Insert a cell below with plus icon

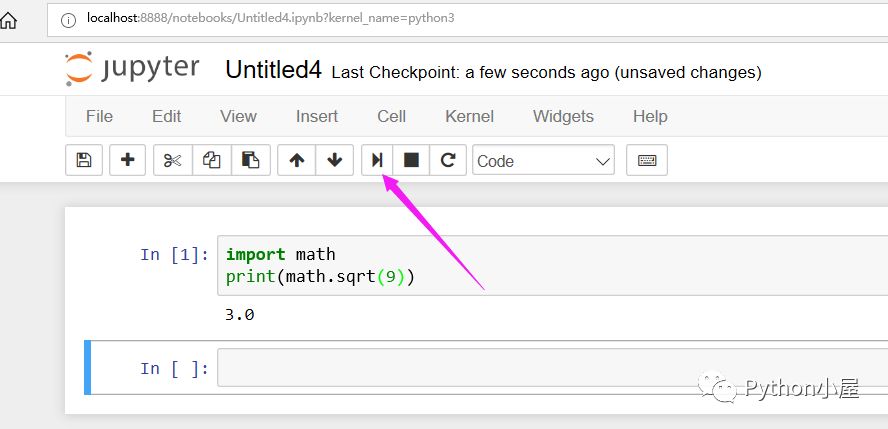(127, 160)
